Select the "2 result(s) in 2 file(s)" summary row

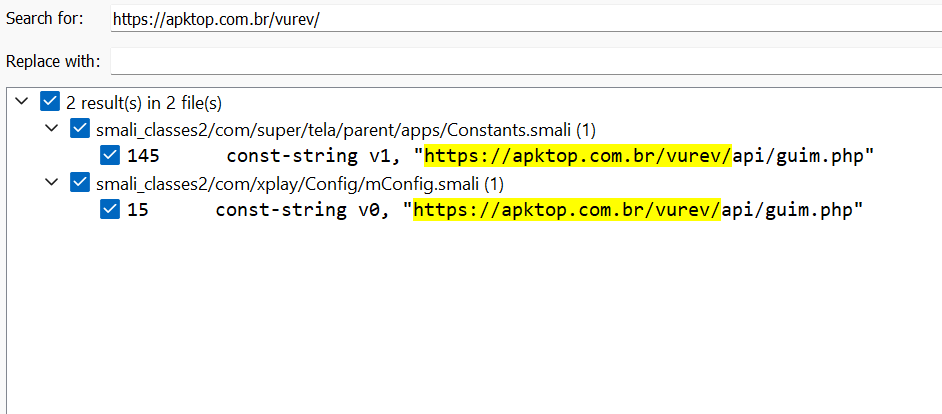coord(143,102)
